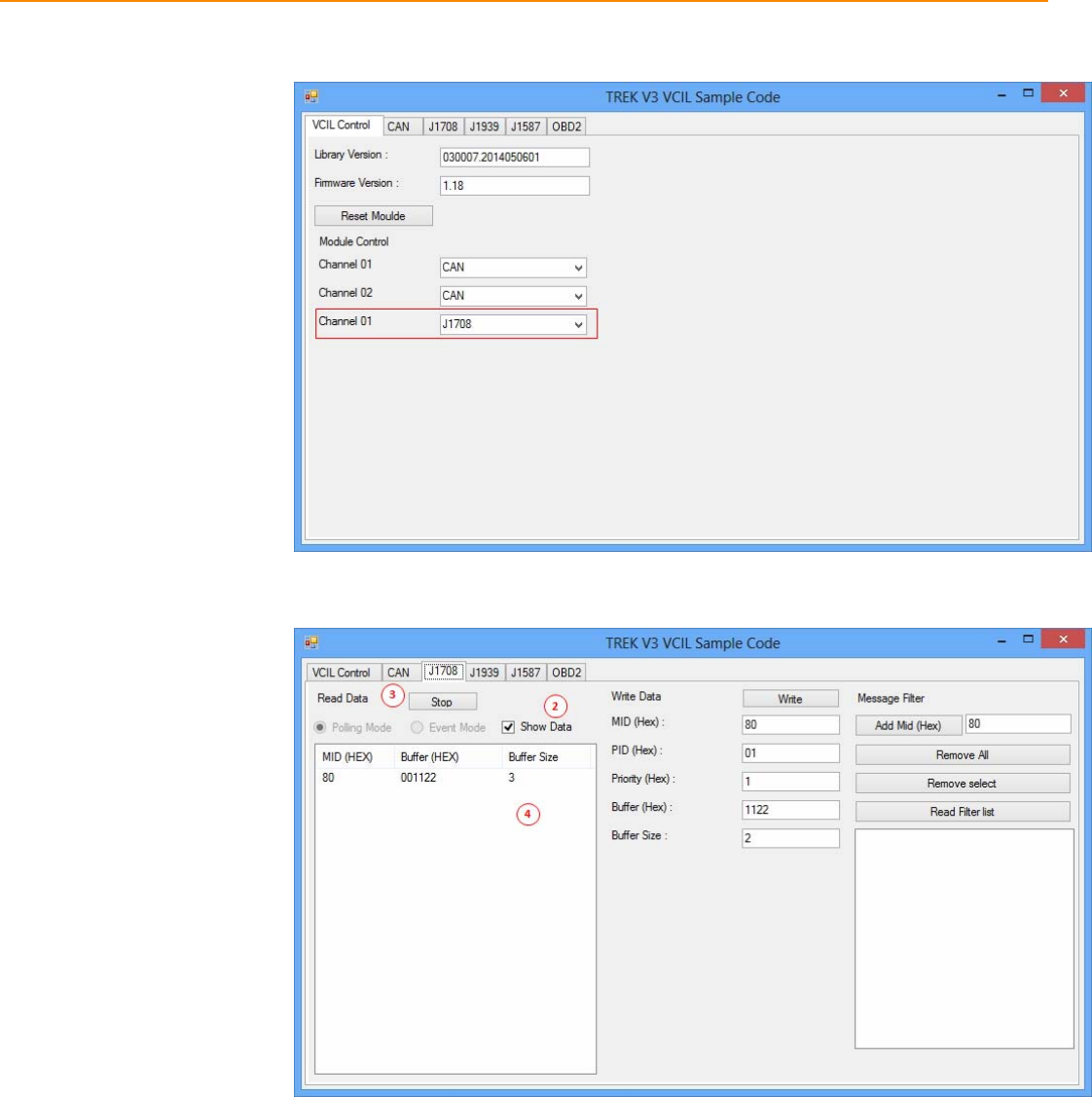
Task: Minimize the upper sample code window
Action: [x=1001, y=93]
